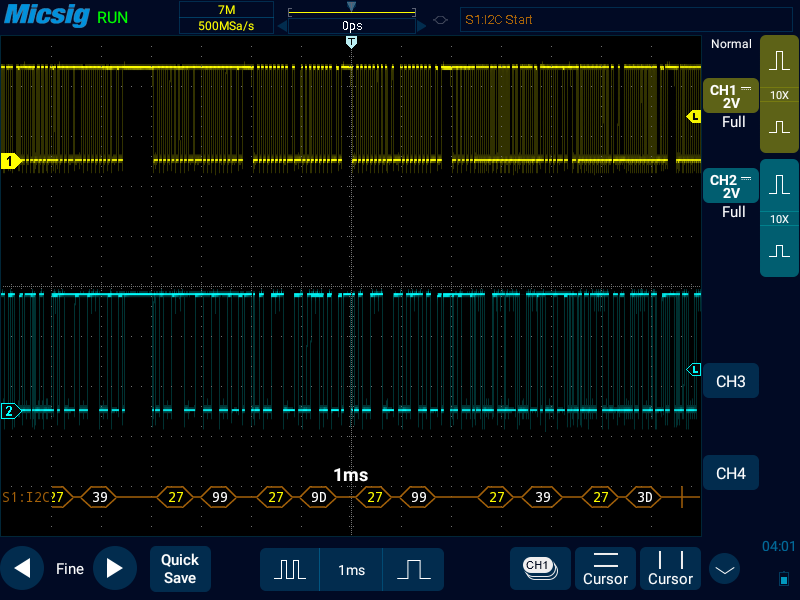This screenshot has width=800, height=600.
Task: Decrease timebase with multi-pulse icon
Action: click(290, 569)
